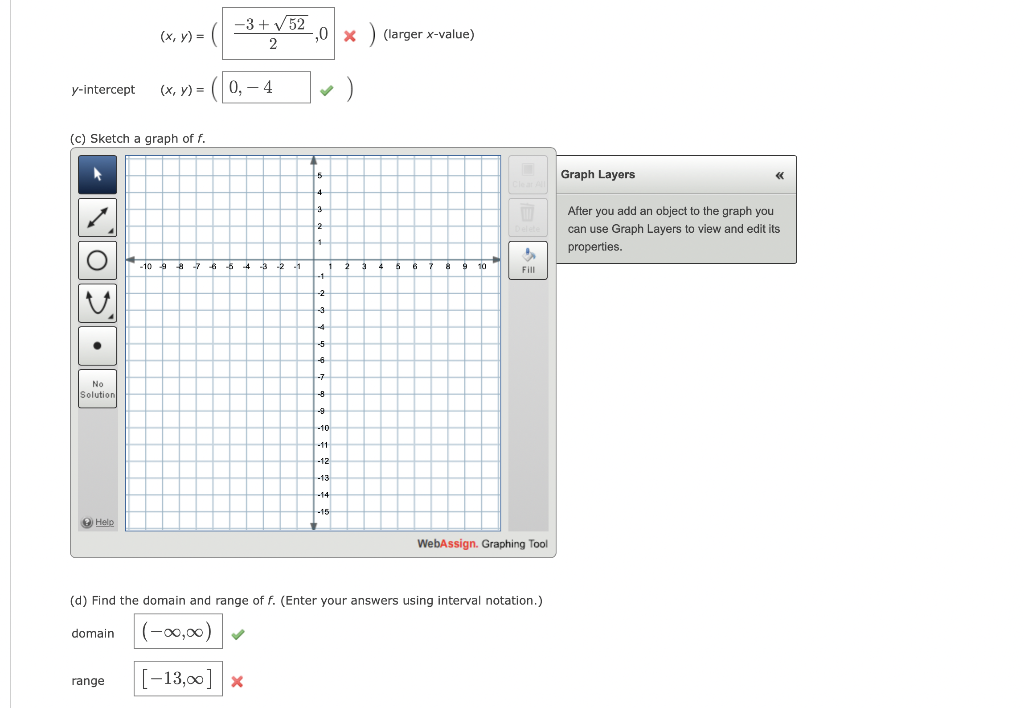The height and width of the screenshot is (708, 1024).
Task: Click the domain answer box
Action: [x=177, y=632]
